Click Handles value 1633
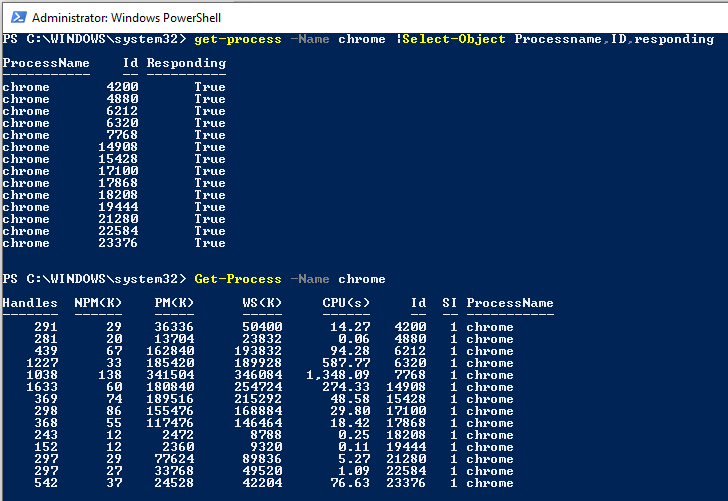The width and height of the screenshot is (728, 501). point(42,387)
